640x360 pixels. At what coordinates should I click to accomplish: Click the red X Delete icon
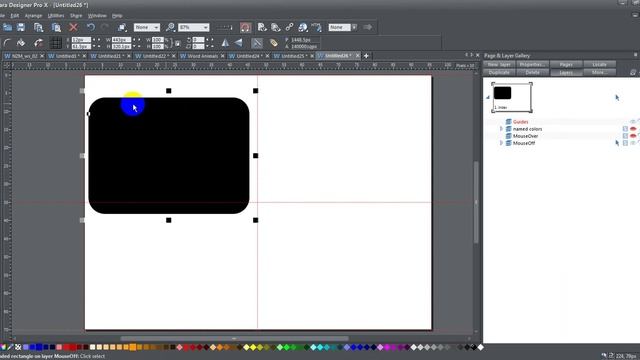73,27
